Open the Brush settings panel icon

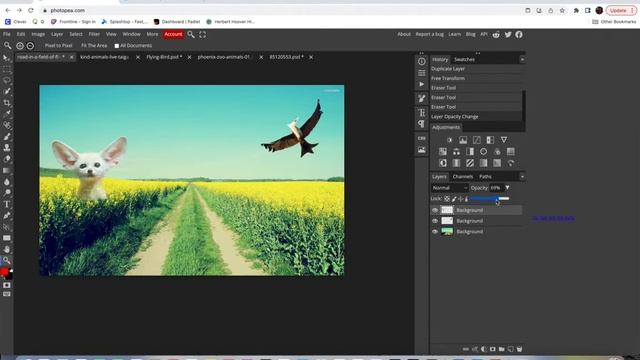pos(421,98)
